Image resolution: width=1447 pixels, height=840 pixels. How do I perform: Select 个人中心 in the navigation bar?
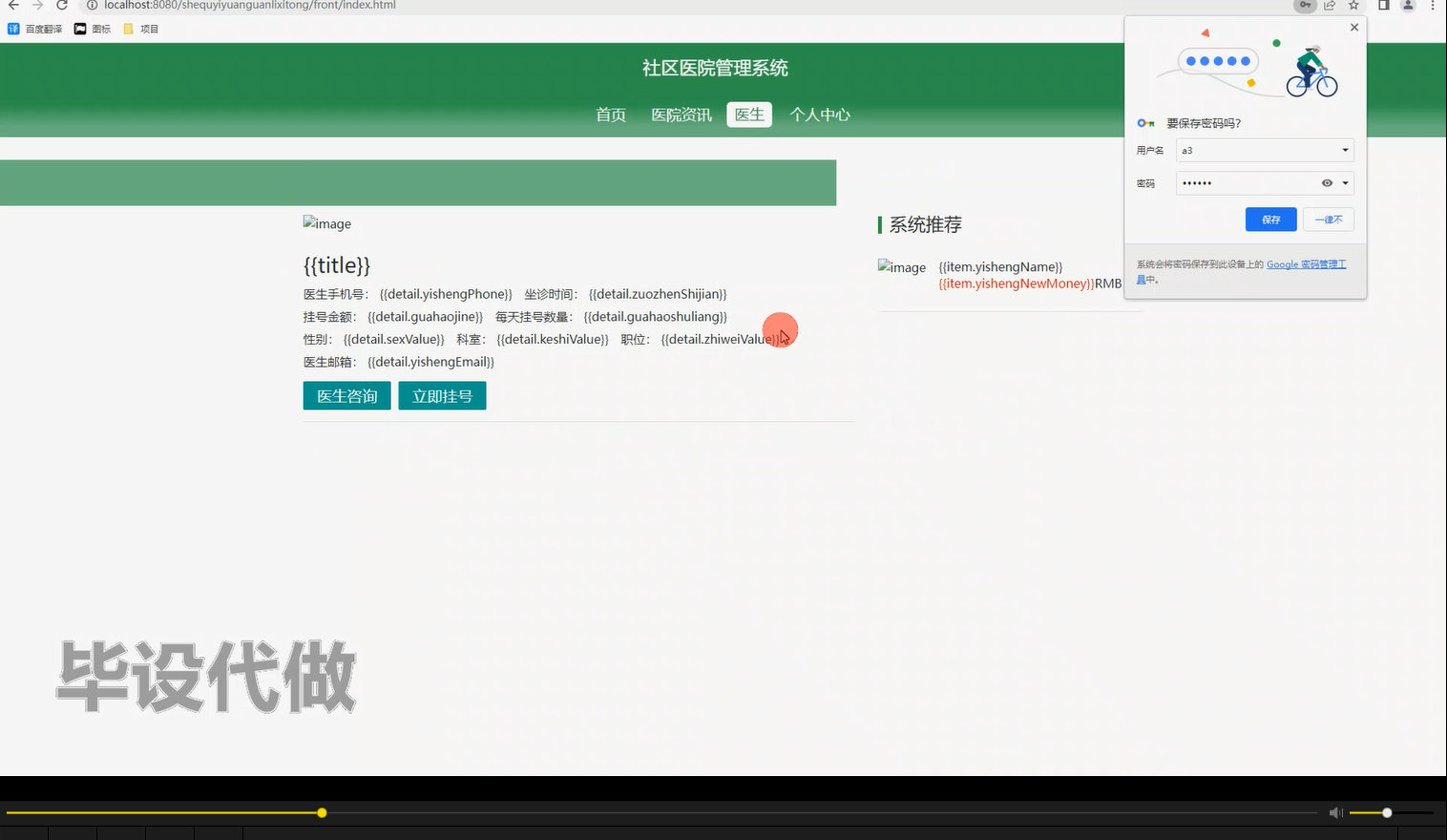click(x=819, y=115)
